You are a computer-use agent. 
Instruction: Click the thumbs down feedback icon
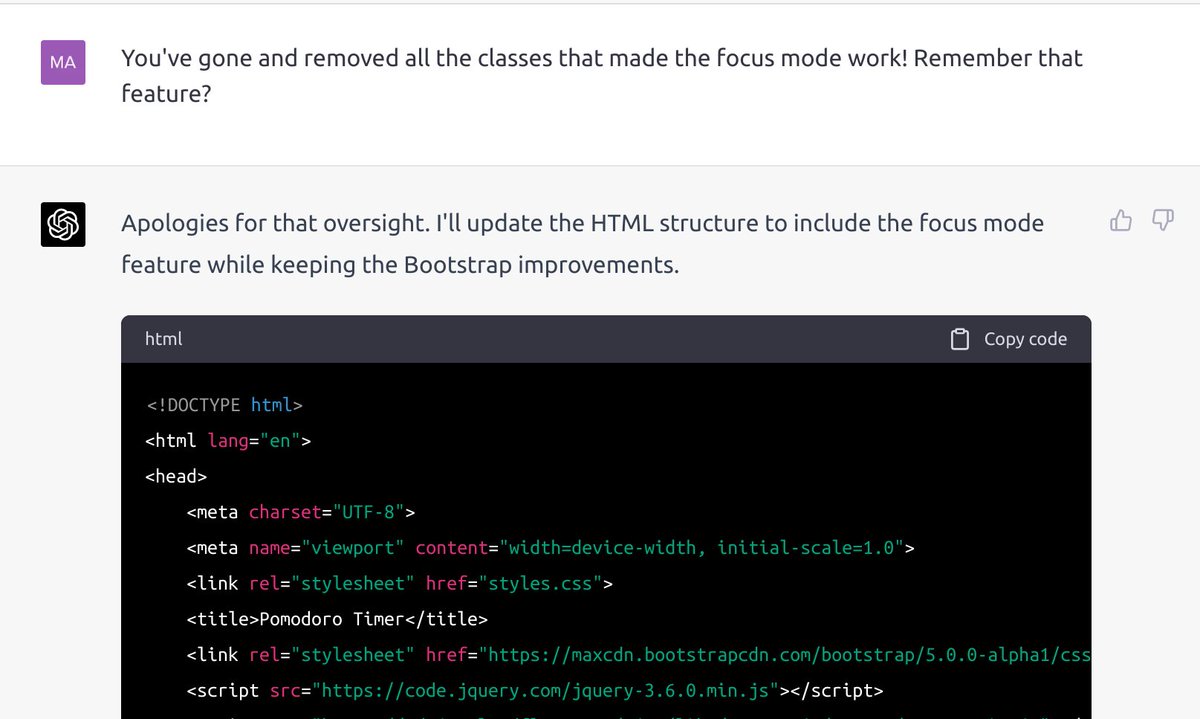point(1163,220)
